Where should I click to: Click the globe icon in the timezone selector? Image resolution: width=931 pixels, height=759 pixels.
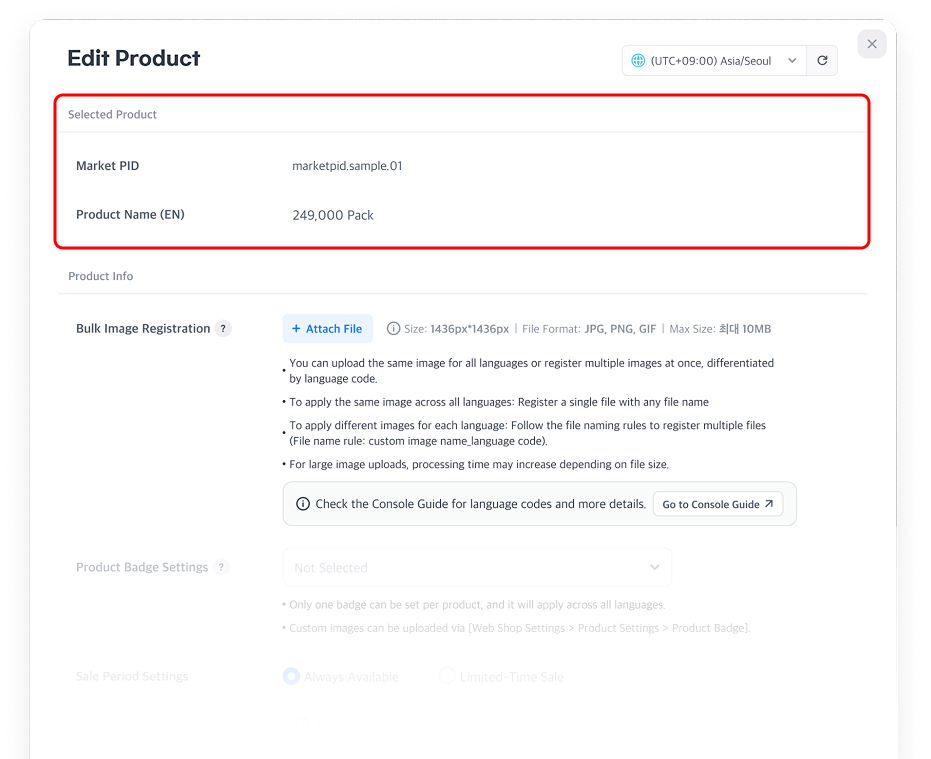click(638, 61)
